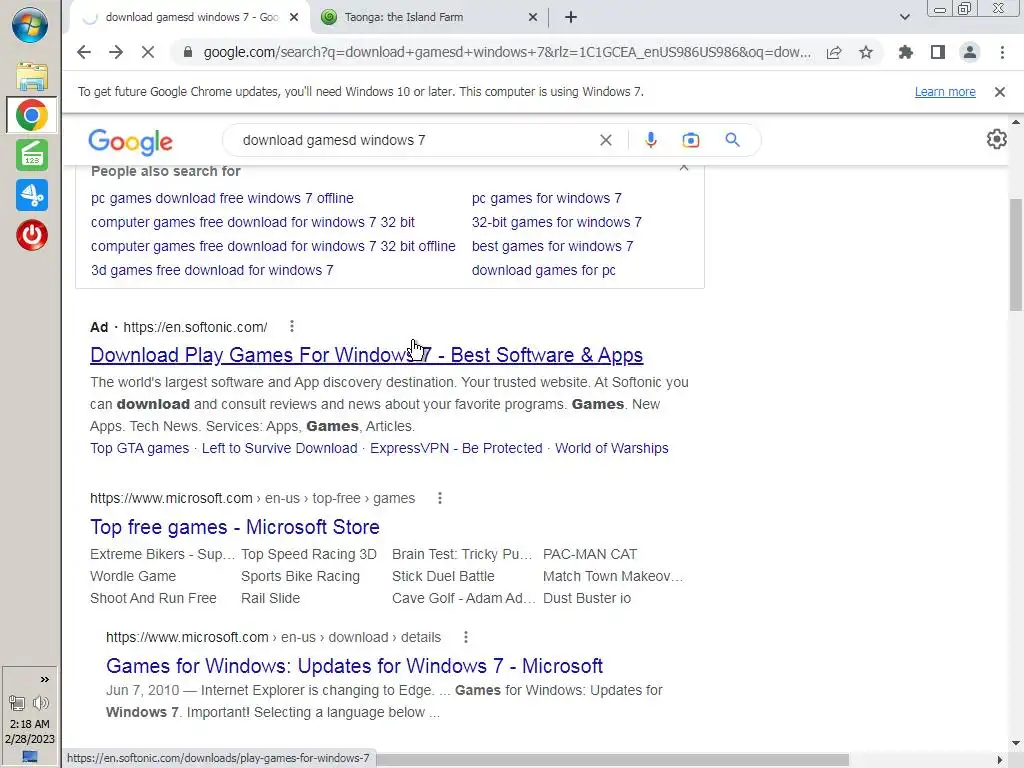Show hidden tray icons chevron
This screenshot has width=1024, height=768.
coord(44,680)
